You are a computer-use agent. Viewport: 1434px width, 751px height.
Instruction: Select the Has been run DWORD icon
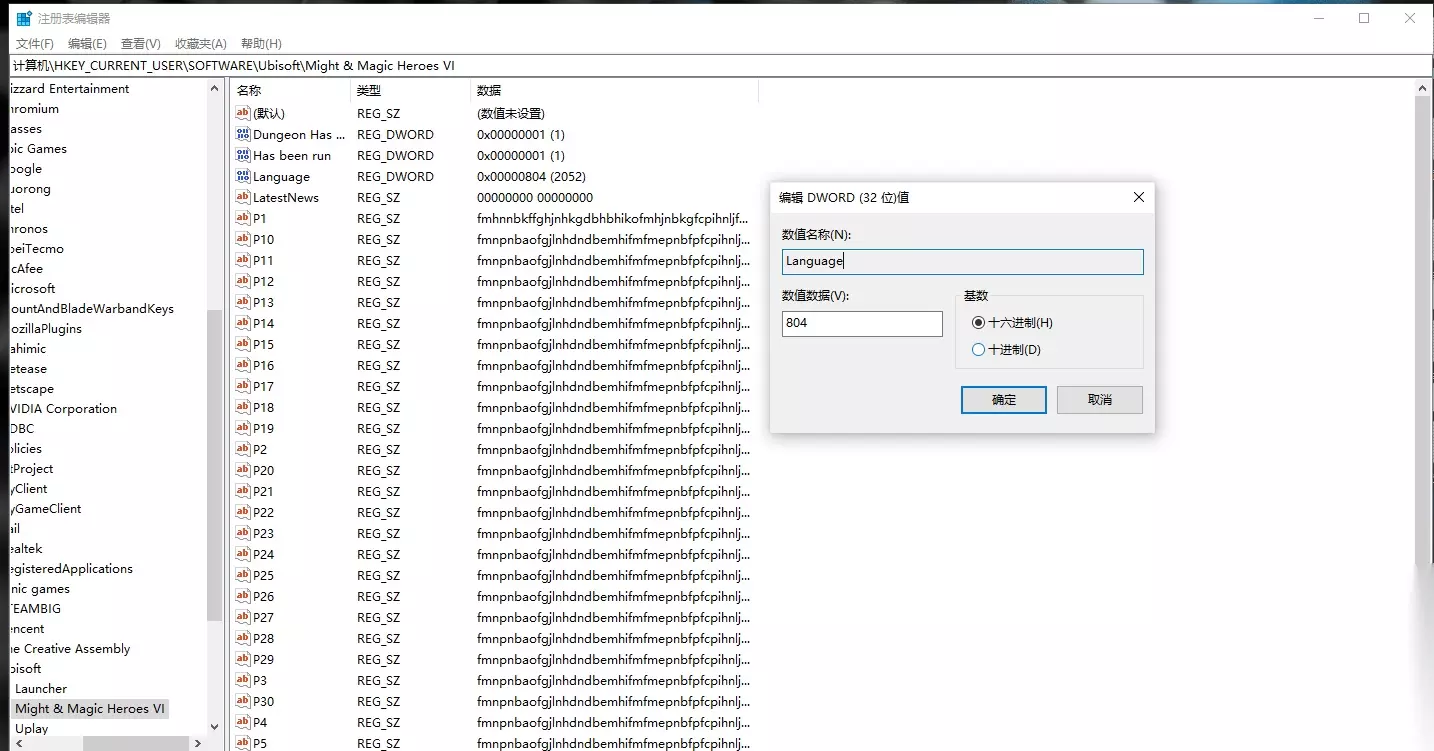[x=243, y=155]
